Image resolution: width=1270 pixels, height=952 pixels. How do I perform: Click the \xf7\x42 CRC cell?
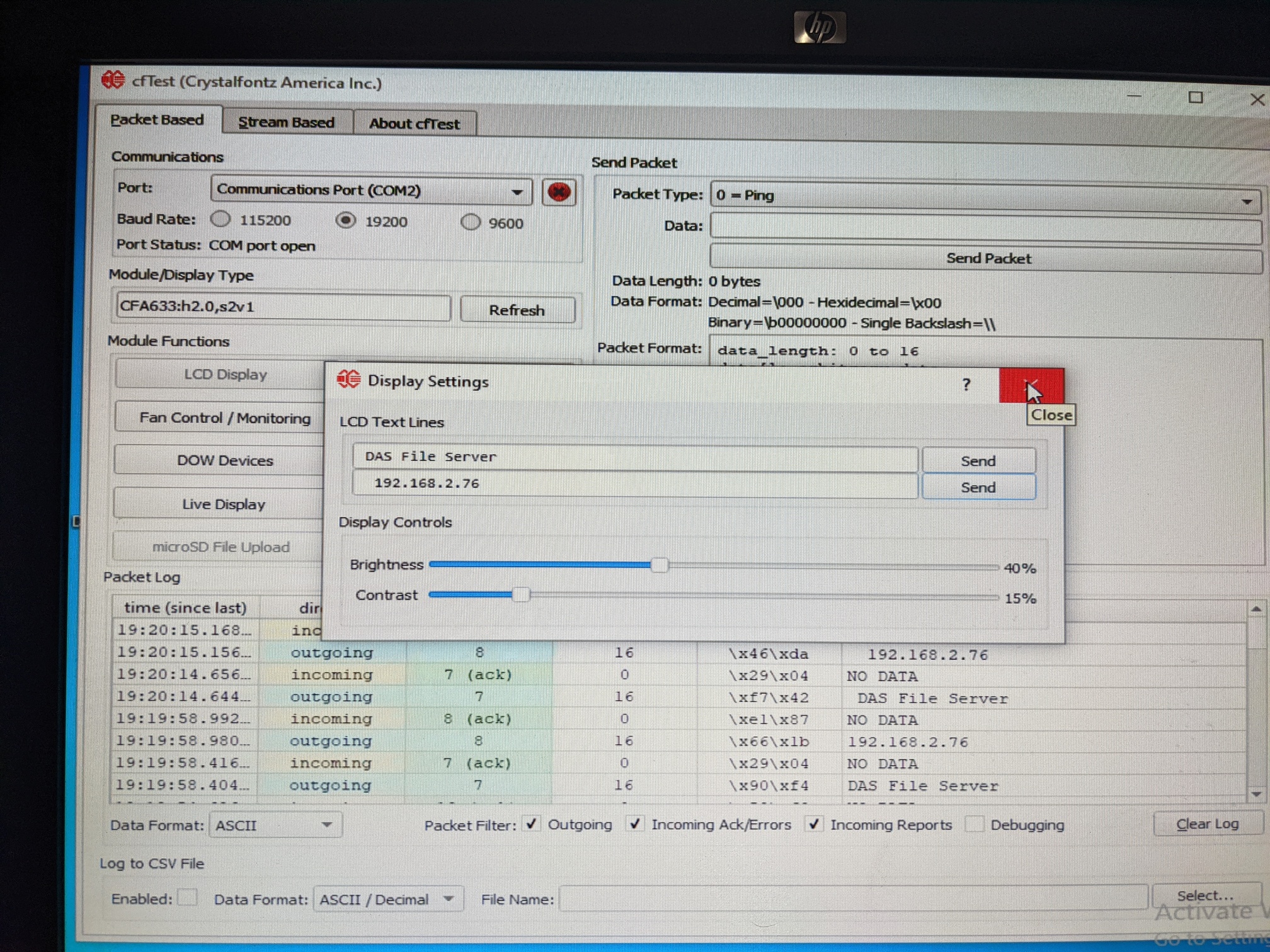coord(768,698)
